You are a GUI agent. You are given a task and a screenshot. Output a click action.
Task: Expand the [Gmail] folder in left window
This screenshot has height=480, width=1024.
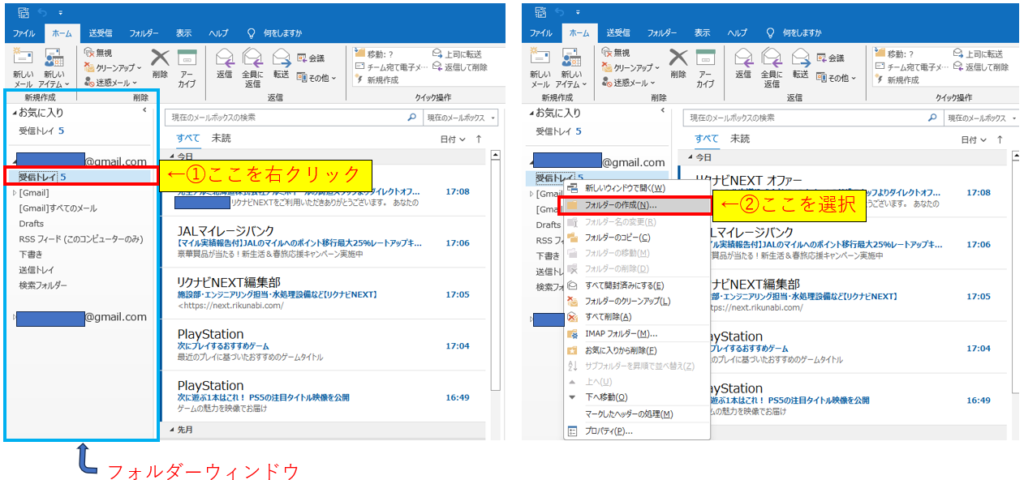(x=14, y=193)
